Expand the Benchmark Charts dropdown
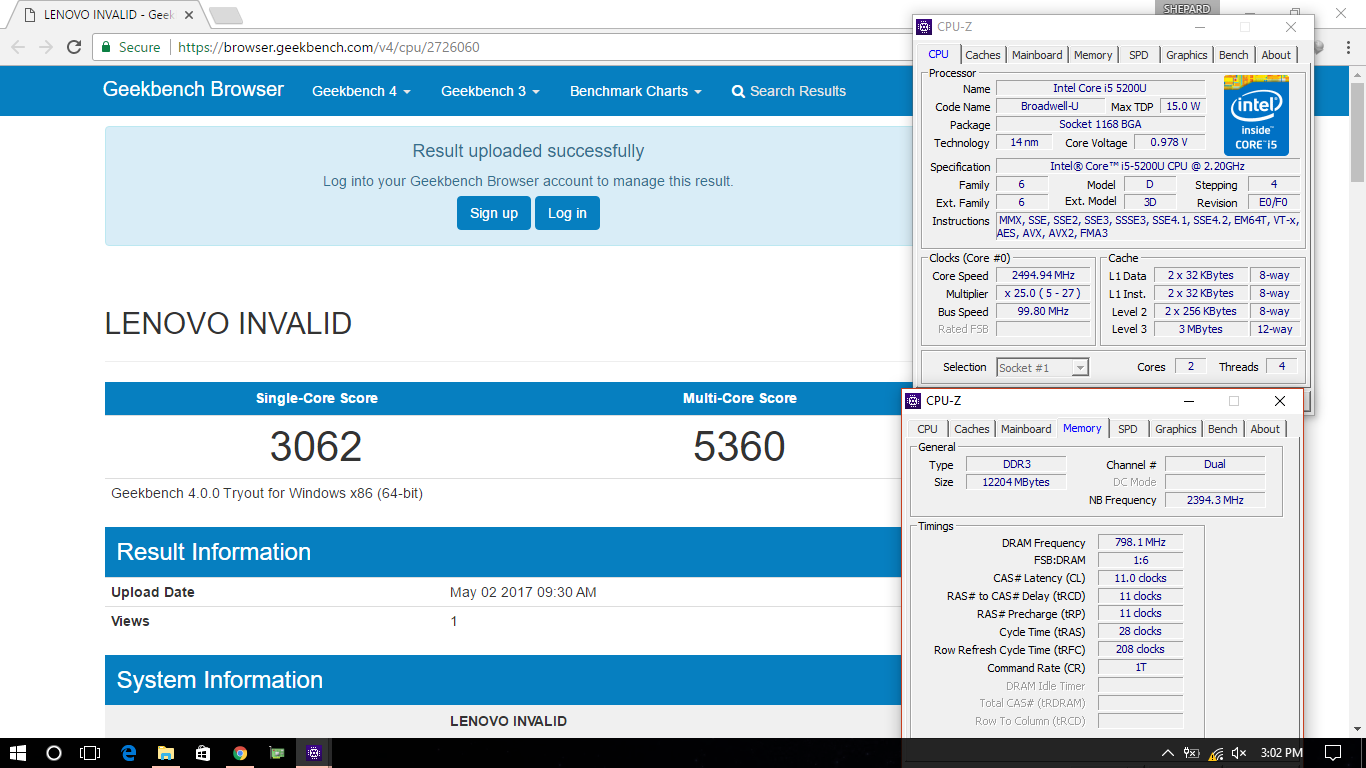The image size is (1366, 768). click(635, 91)
